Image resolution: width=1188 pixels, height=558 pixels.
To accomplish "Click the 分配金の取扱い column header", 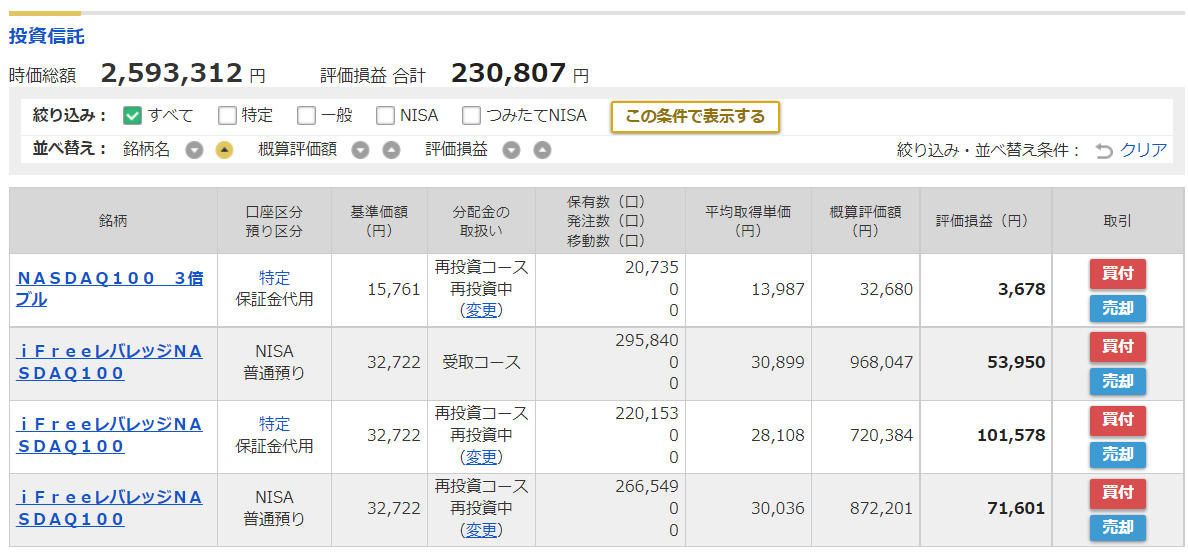I will [x=481, y=221].
